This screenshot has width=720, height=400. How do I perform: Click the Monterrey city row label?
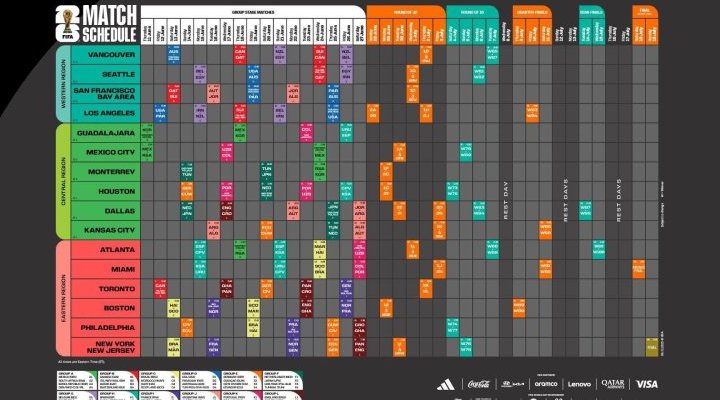coord(105,172)
